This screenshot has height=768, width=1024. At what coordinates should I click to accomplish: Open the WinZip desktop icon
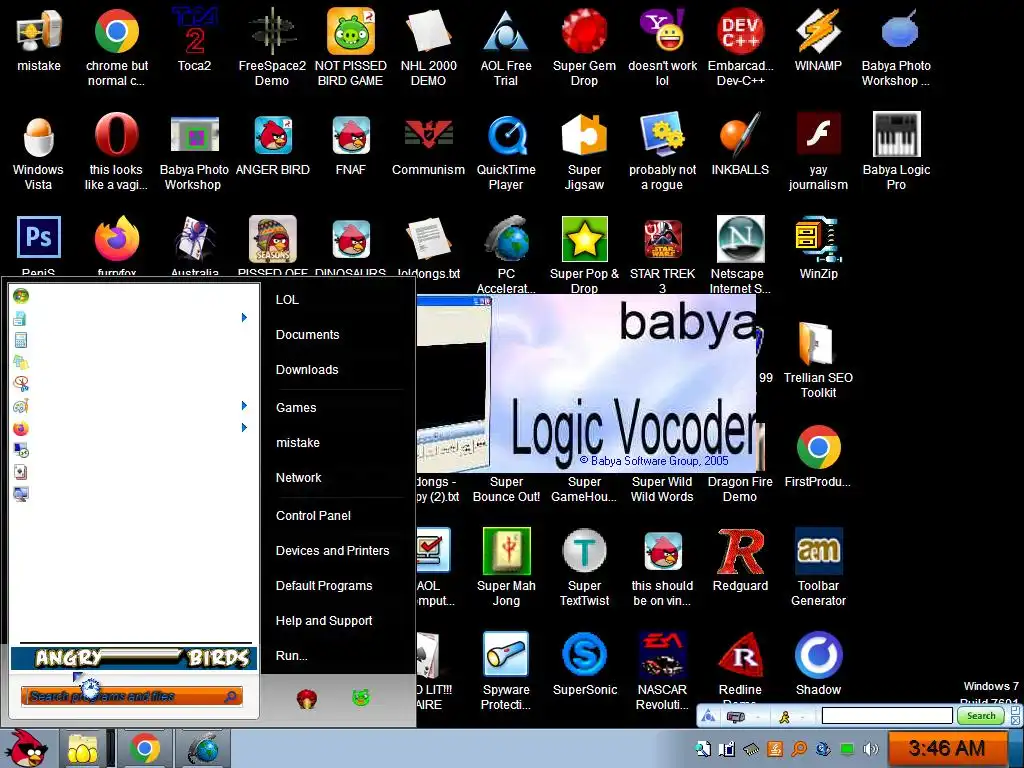pyautogui.click(x=818, y=239)
